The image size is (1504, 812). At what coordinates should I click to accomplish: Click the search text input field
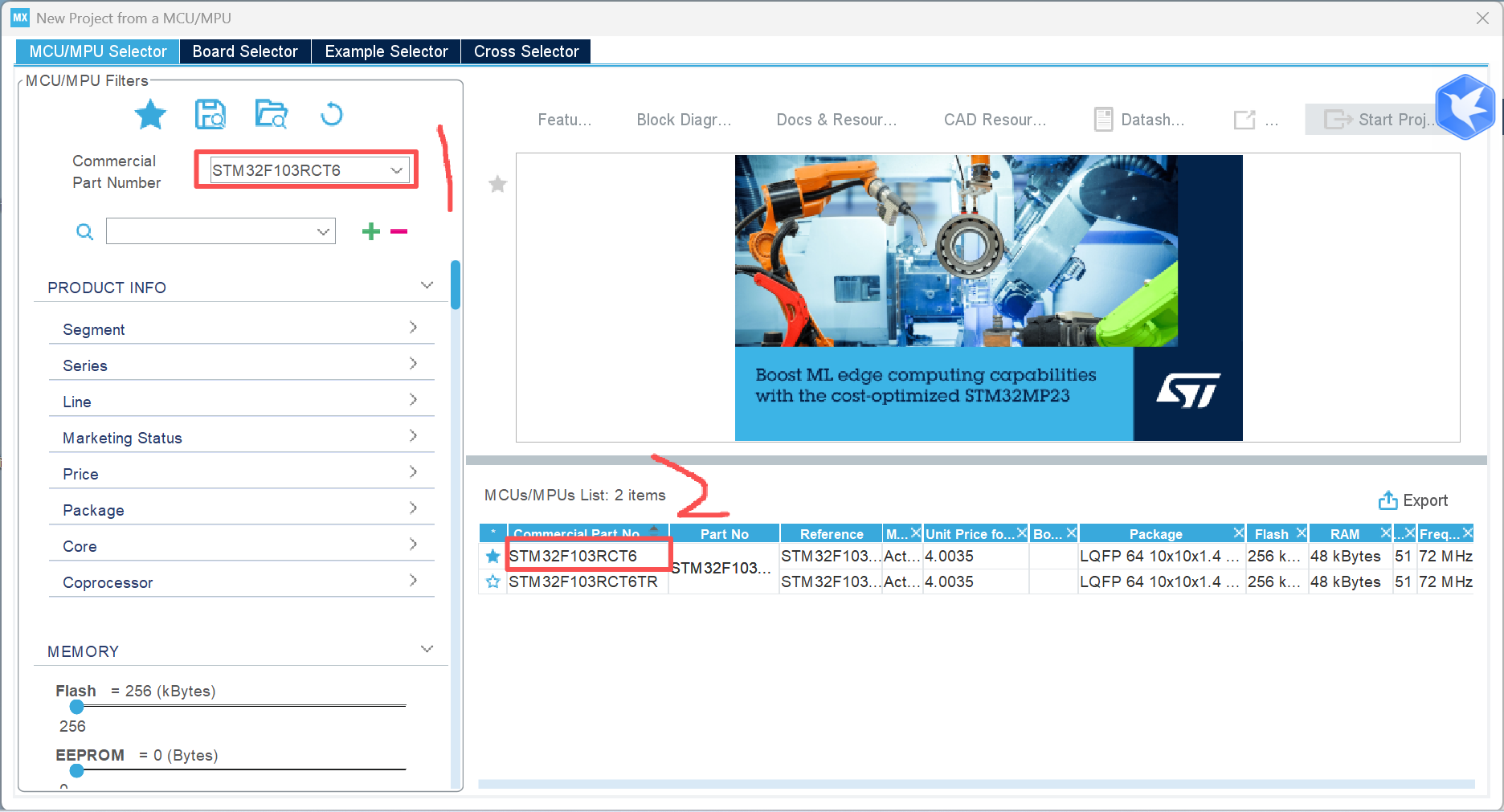pyautogui.click(x=210, y=232)
